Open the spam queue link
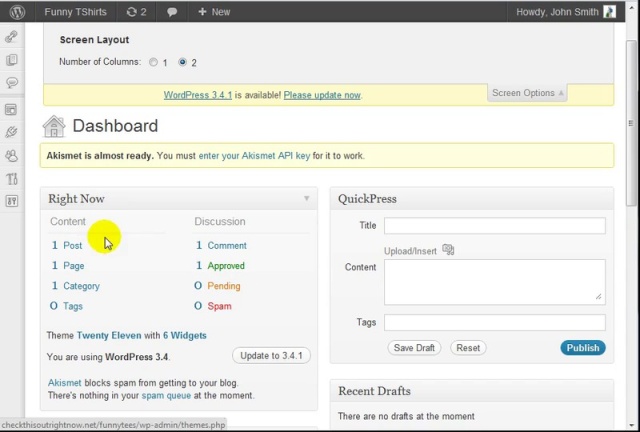 tap(166, 396)
